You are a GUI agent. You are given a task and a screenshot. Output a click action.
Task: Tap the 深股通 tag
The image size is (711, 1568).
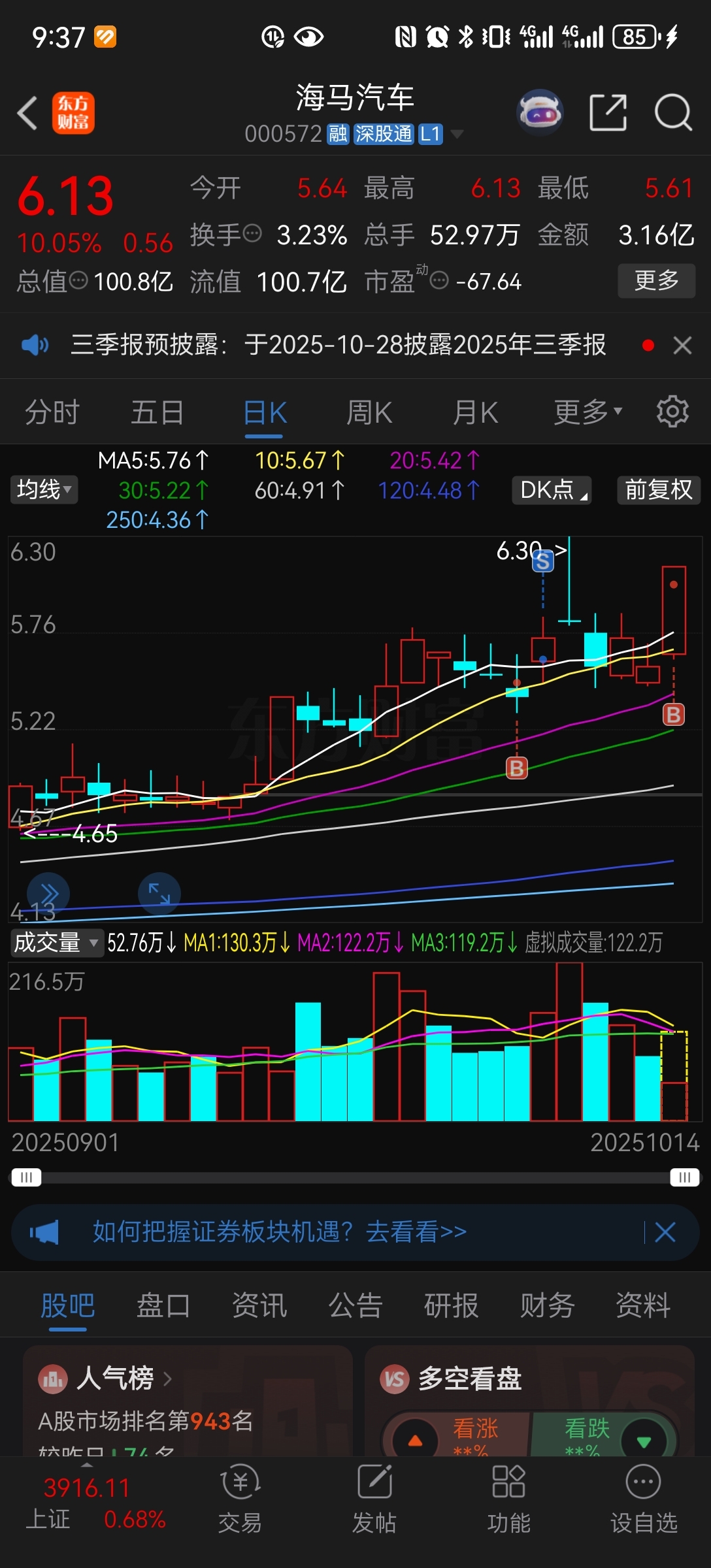[384, 134]
